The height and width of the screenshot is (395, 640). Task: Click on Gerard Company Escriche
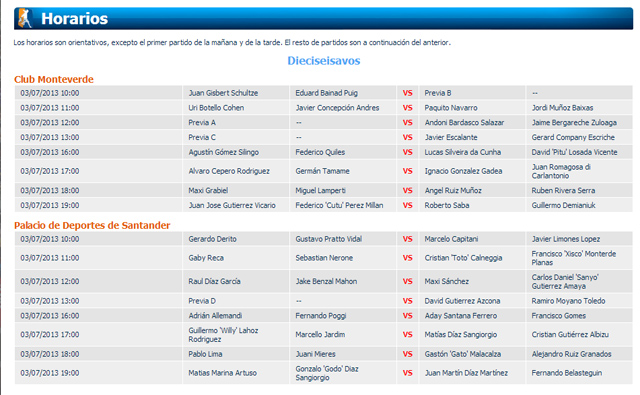(x=573, y=137)
